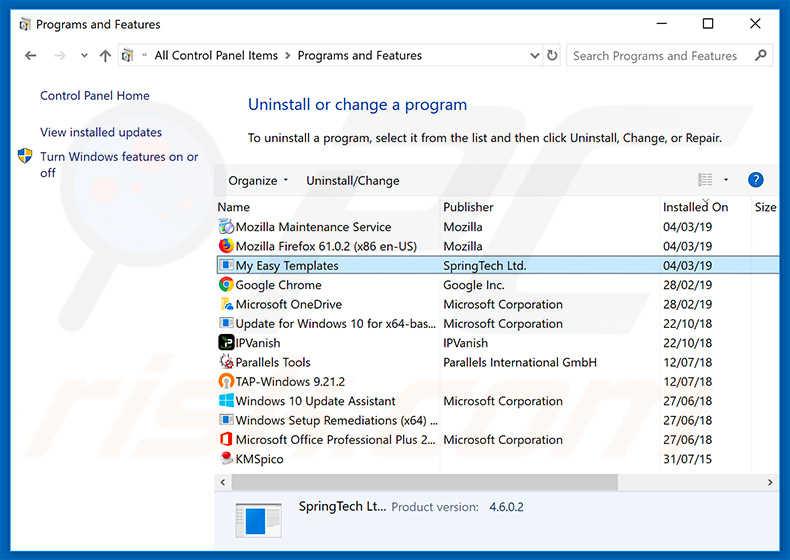Viewport: 790px width, 560px height.
Task: Sort by the Installed On column header
Action: tap(695, 207)
